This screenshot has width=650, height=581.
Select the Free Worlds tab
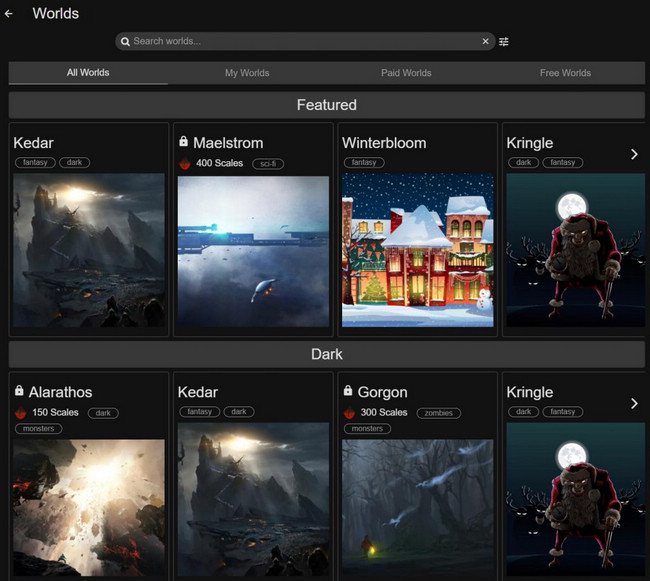coord(565,73)
